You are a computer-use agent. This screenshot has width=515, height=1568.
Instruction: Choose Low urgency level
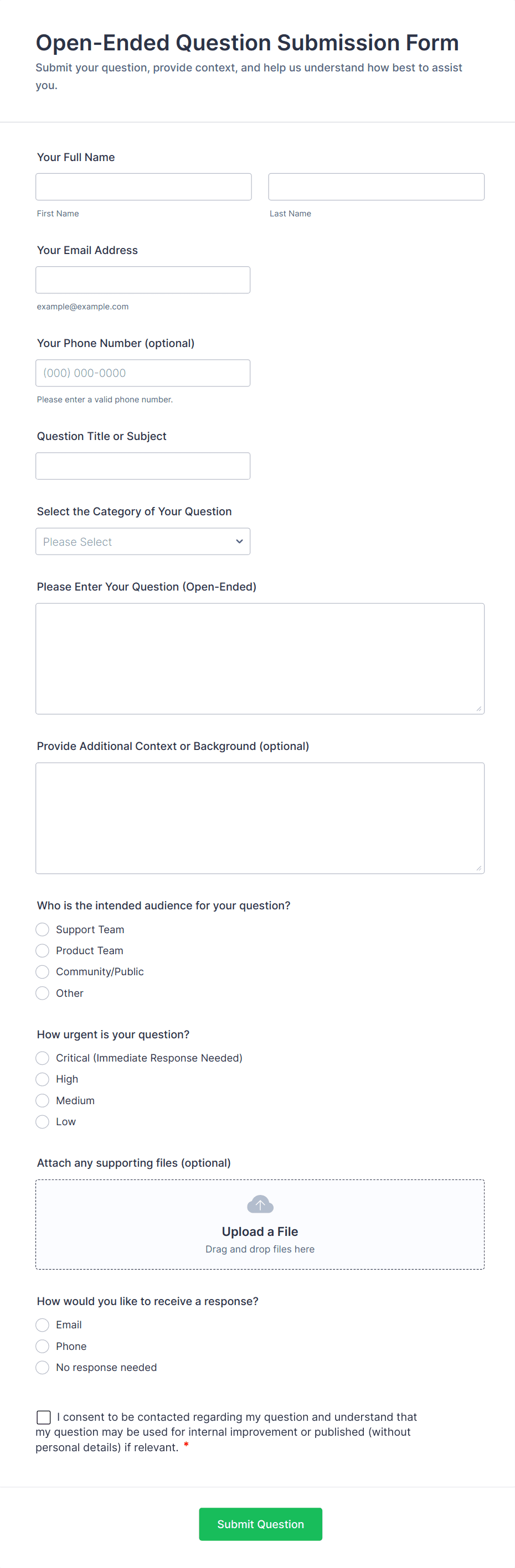pyautogui.click(x=42, y=1122)
